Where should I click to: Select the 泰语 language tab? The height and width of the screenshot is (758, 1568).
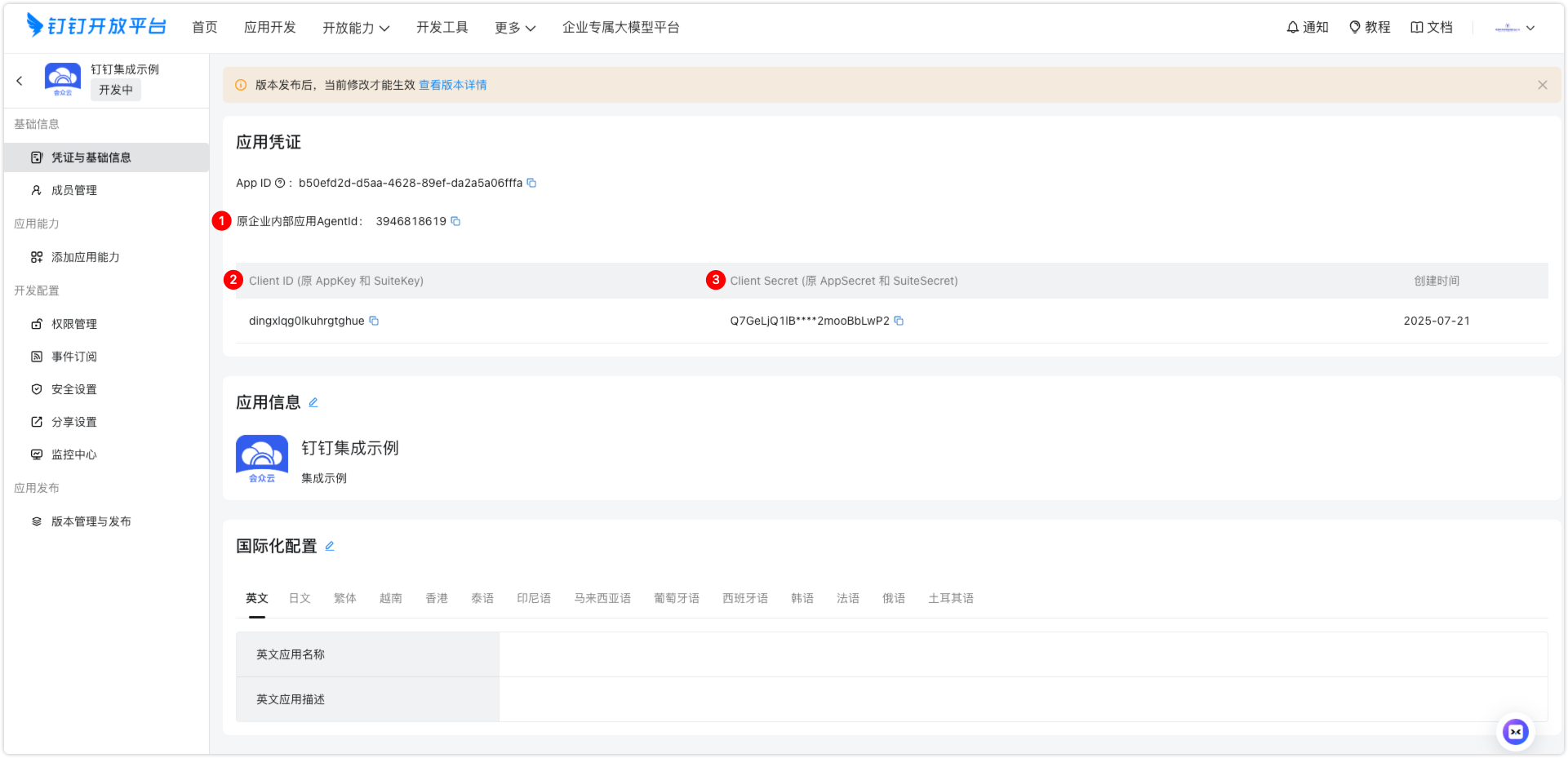(x=482, y=598)
